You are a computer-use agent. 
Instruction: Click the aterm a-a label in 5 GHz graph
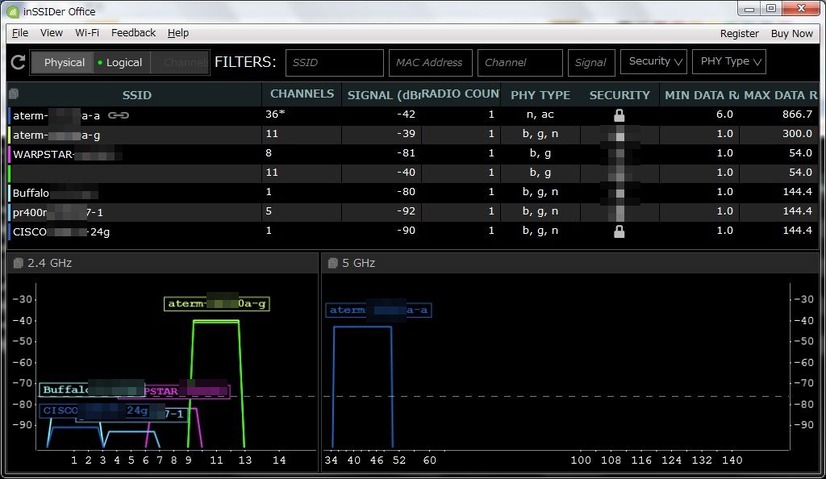pos(379,310)
